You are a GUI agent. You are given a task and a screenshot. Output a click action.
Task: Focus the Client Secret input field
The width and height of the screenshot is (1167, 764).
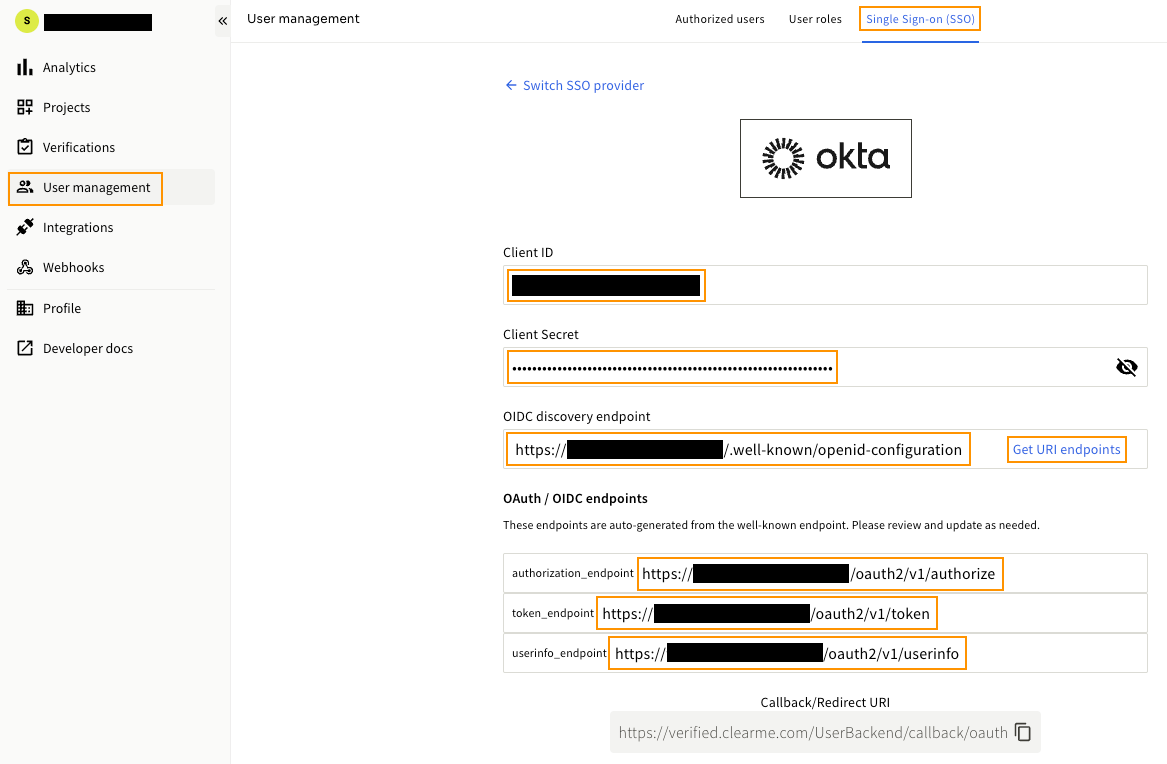pyautogui.click(x=825, y=367)
